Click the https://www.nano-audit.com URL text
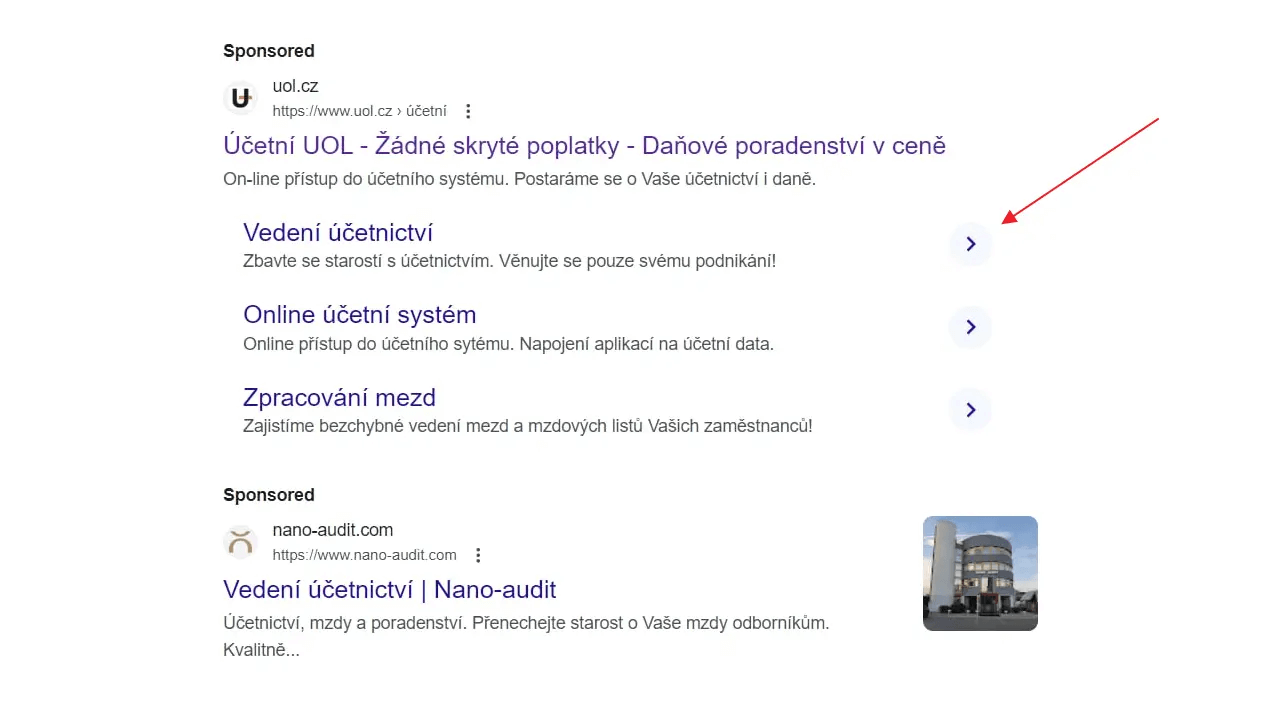Screen dimensions: 1280x720 pyautogui.click(x=364, y=555)
